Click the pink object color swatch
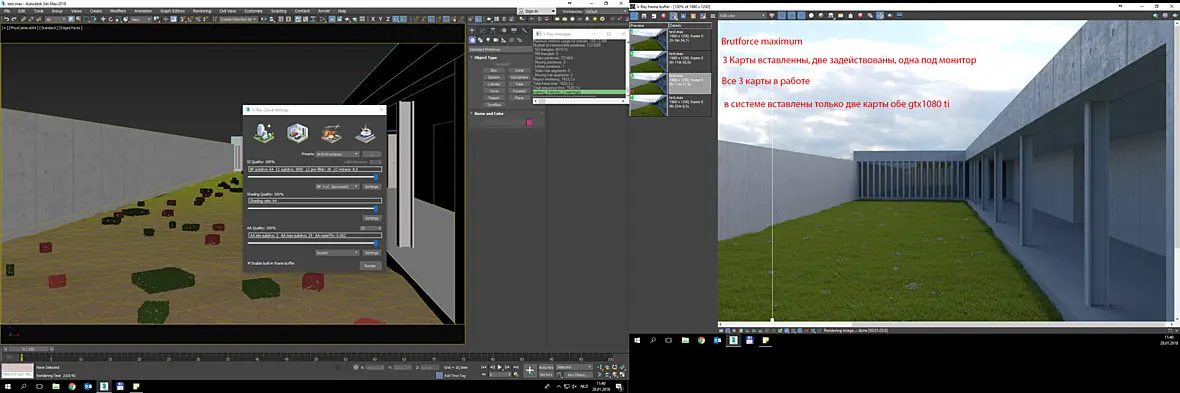This screenshot has width=1180, height=393. [x=529, y=122]
